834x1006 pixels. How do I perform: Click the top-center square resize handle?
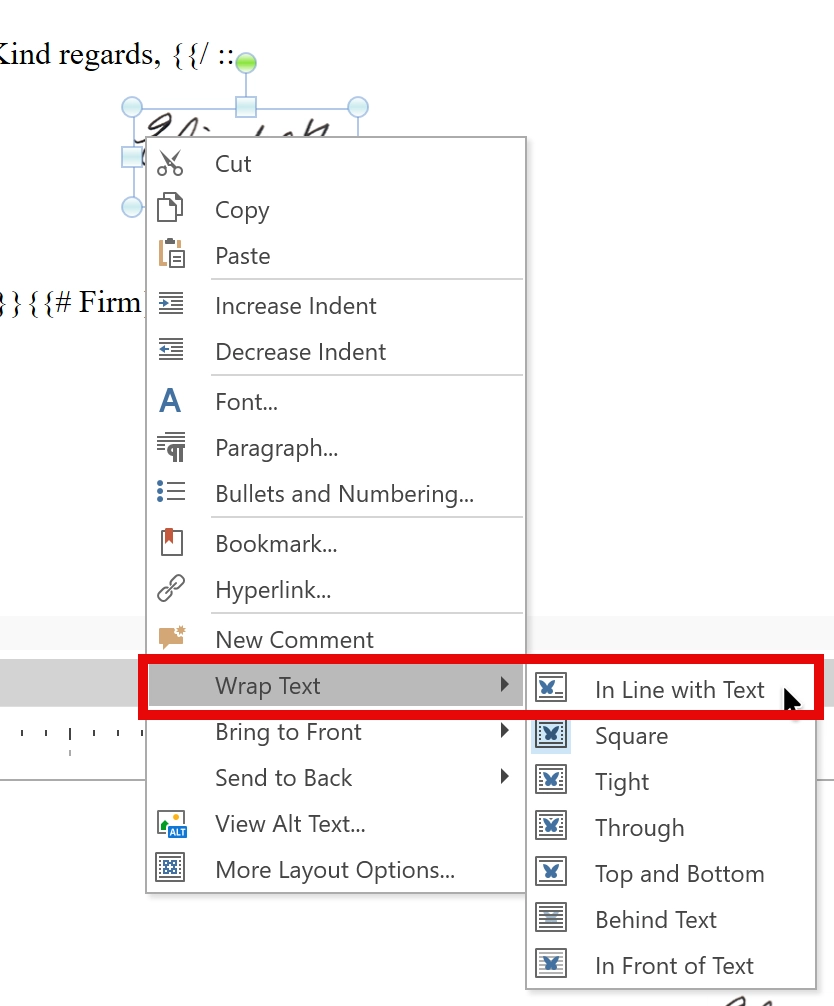pyautogui.click(x=246, y=107)
